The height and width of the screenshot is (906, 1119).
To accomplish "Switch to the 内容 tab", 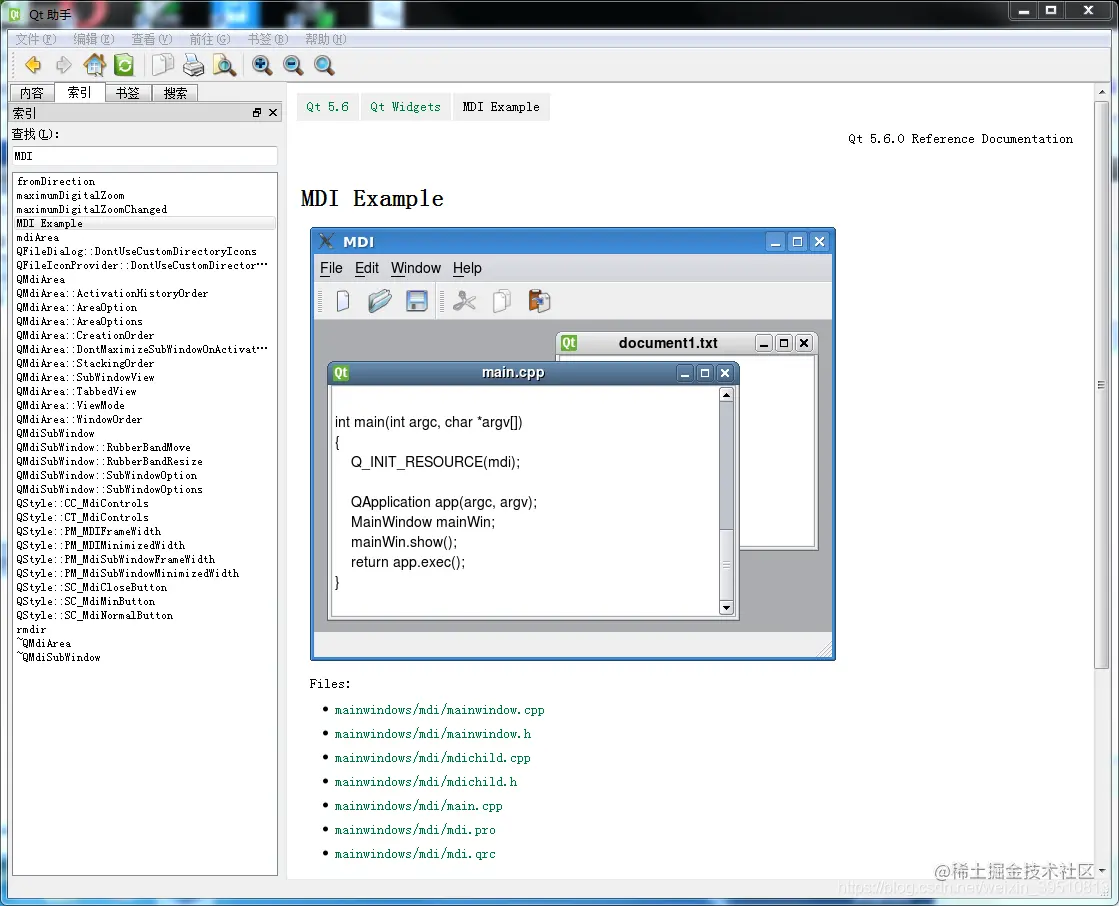I will point(32,93).
